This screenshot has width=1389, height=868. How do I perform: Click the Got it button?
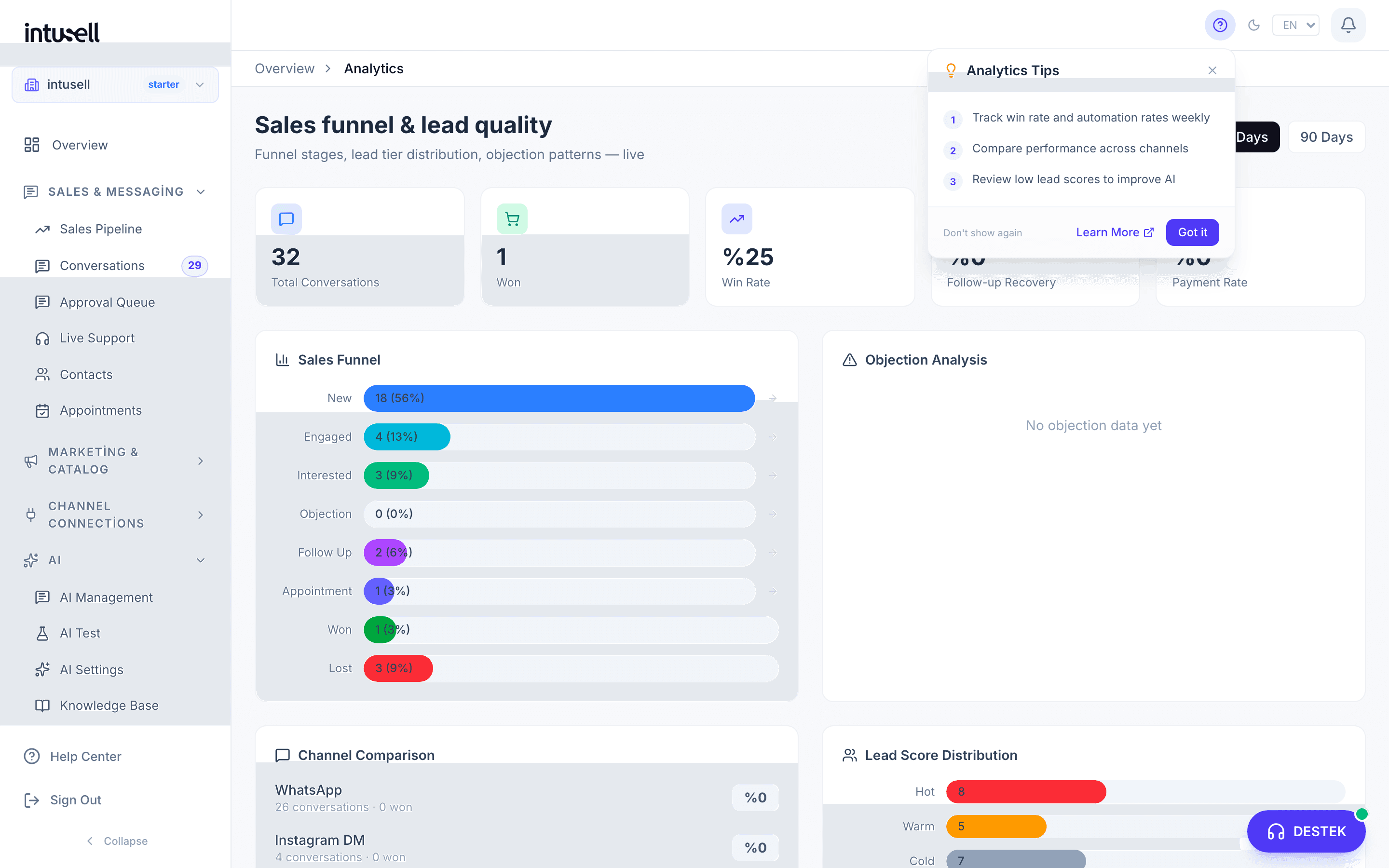coord(1192,232)
